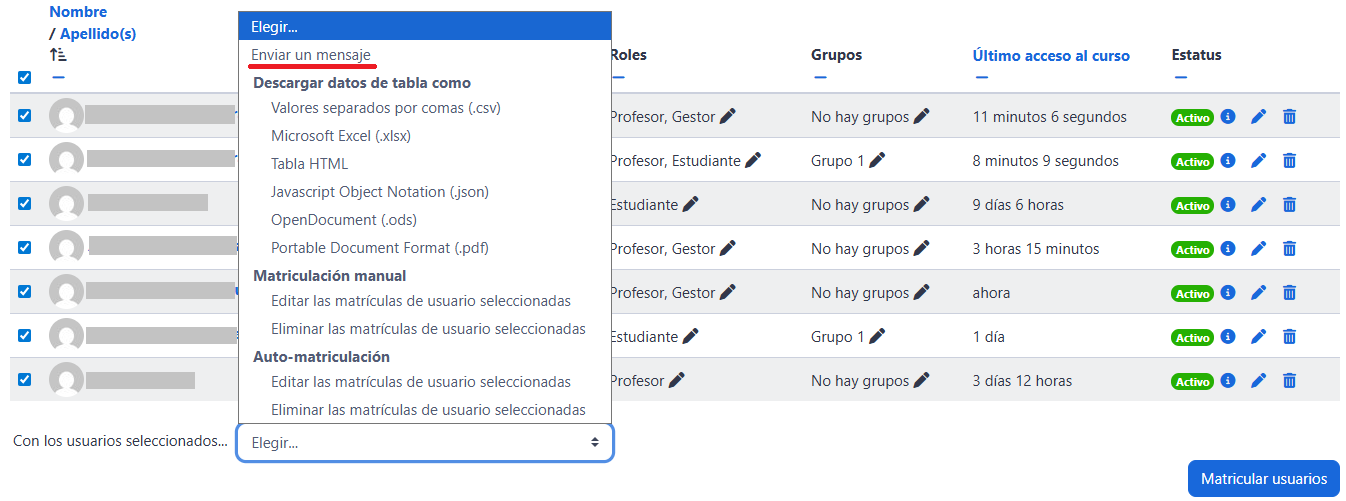Edit roles pencil next to "Profesor, Estudiante"
The image size is (1346, 501).
[753, 160]
